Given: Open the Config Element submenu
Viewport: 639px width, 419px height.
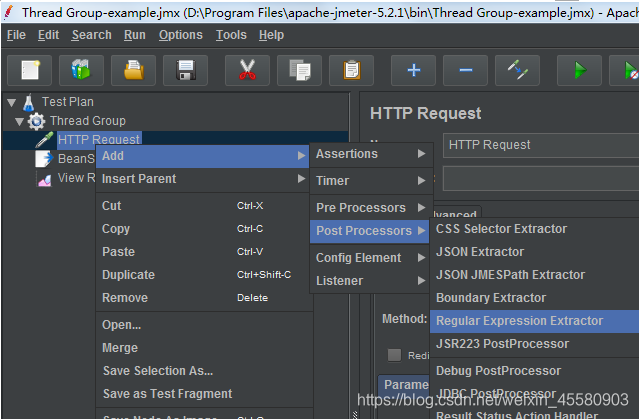Looking at the screenshot, I should point(370,258).
